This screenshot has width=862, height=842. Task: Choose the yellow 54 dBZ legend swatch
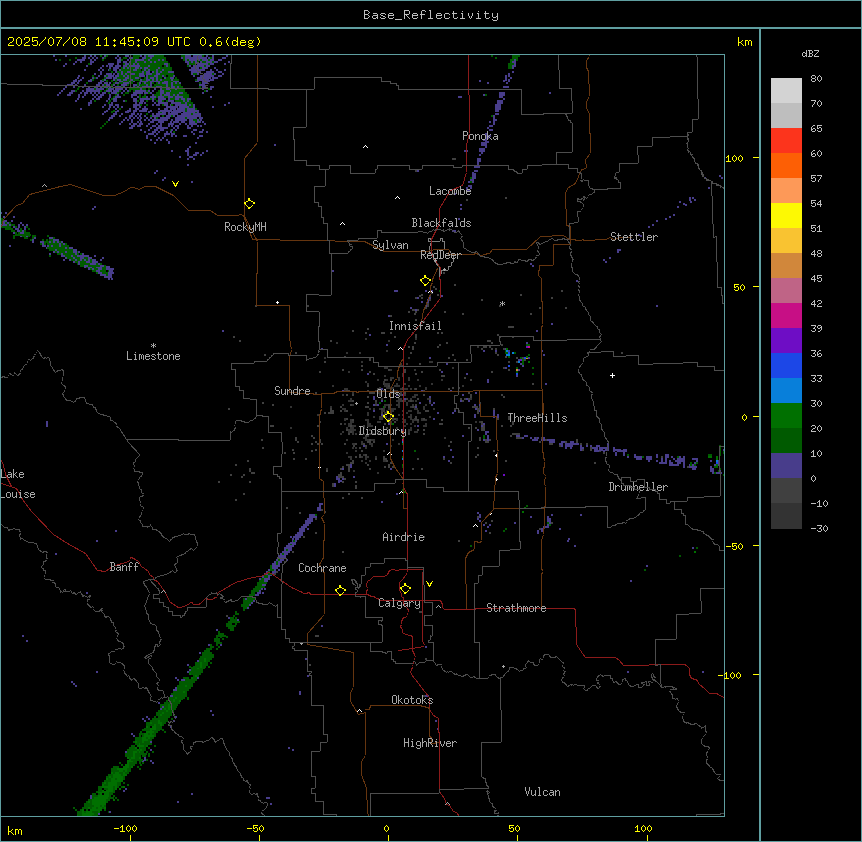pos(786,215)
